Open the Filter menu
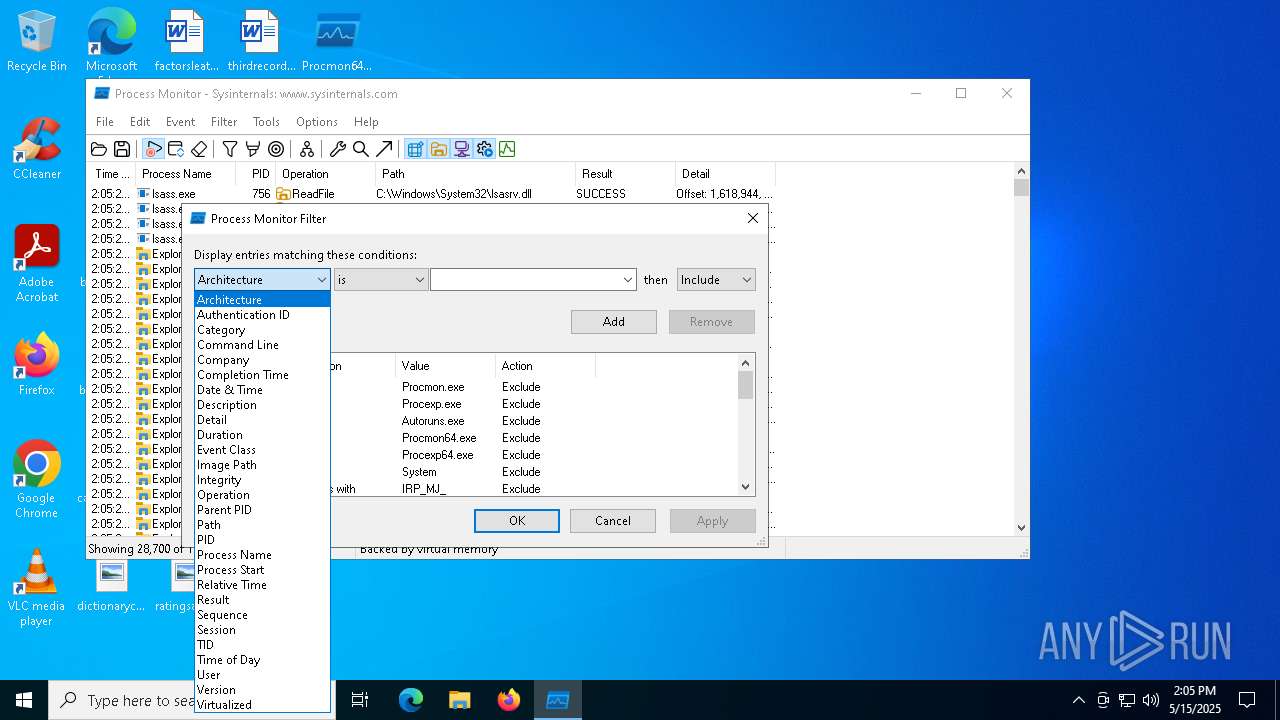Screen dimensions: 1280x720 click(224, 122)
